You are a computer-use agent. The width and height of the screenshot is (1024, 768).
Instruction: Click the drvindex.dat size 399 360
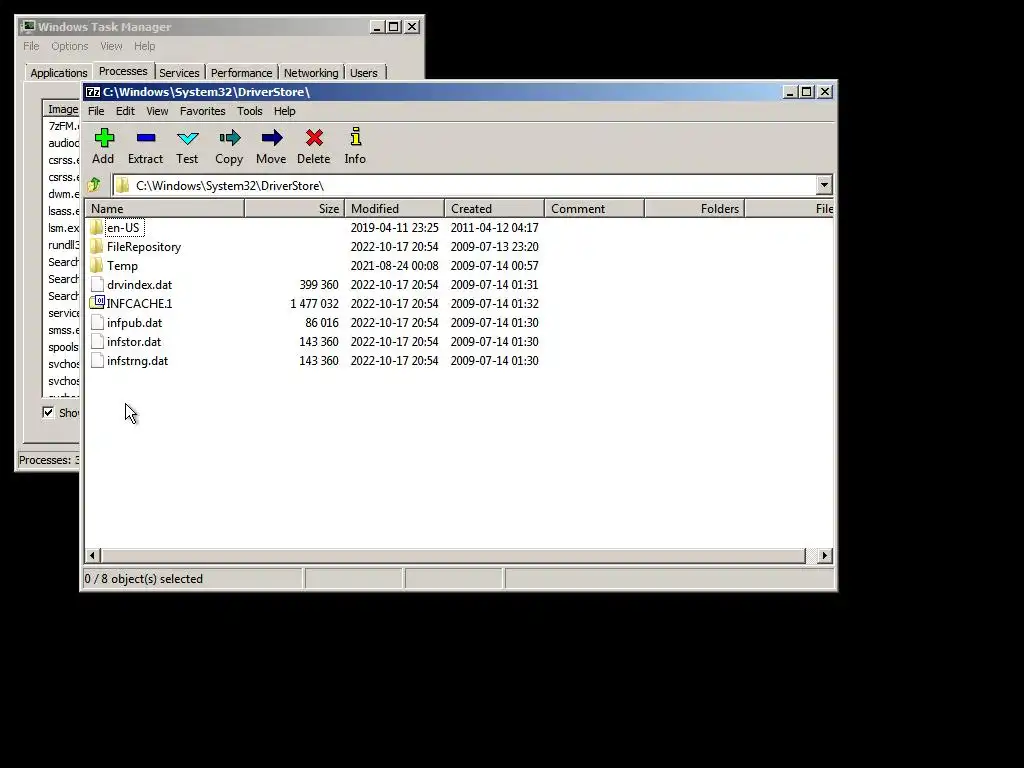point(319,285)
